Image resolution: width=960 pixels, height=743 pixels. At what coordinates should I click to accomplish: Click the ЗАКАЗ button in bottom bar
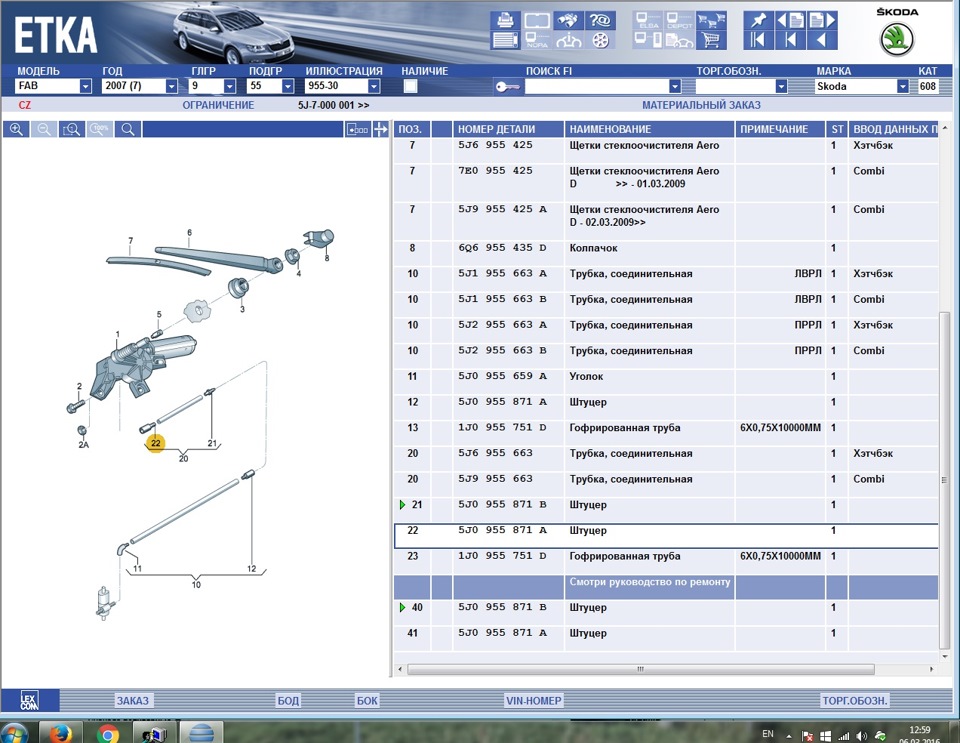click(x=133, y=700)
